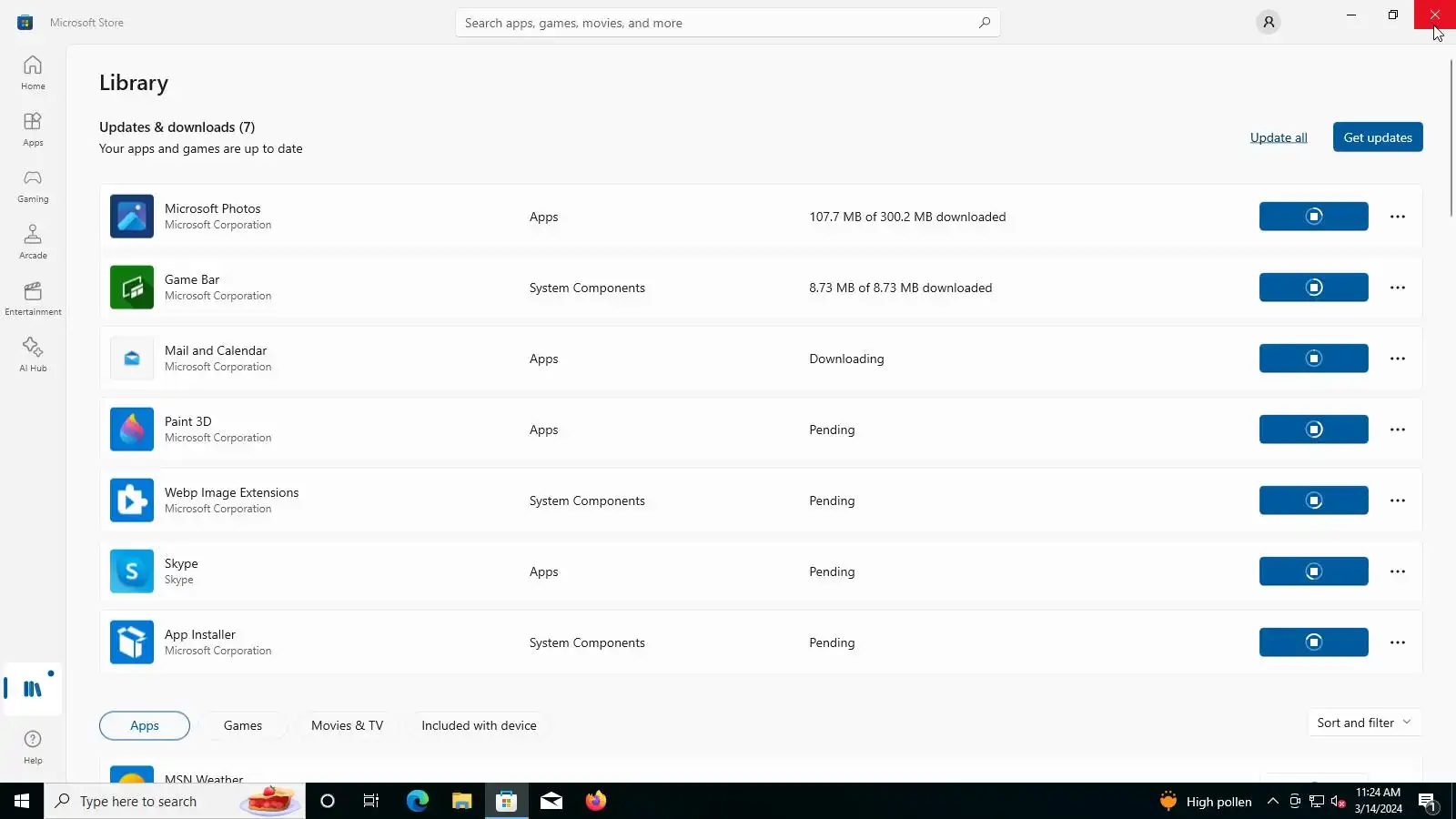The width and height of the screenshot is (1456, 819).
Task: Launch Firefox from the taskbar
Action: click(x=596, y=801)
